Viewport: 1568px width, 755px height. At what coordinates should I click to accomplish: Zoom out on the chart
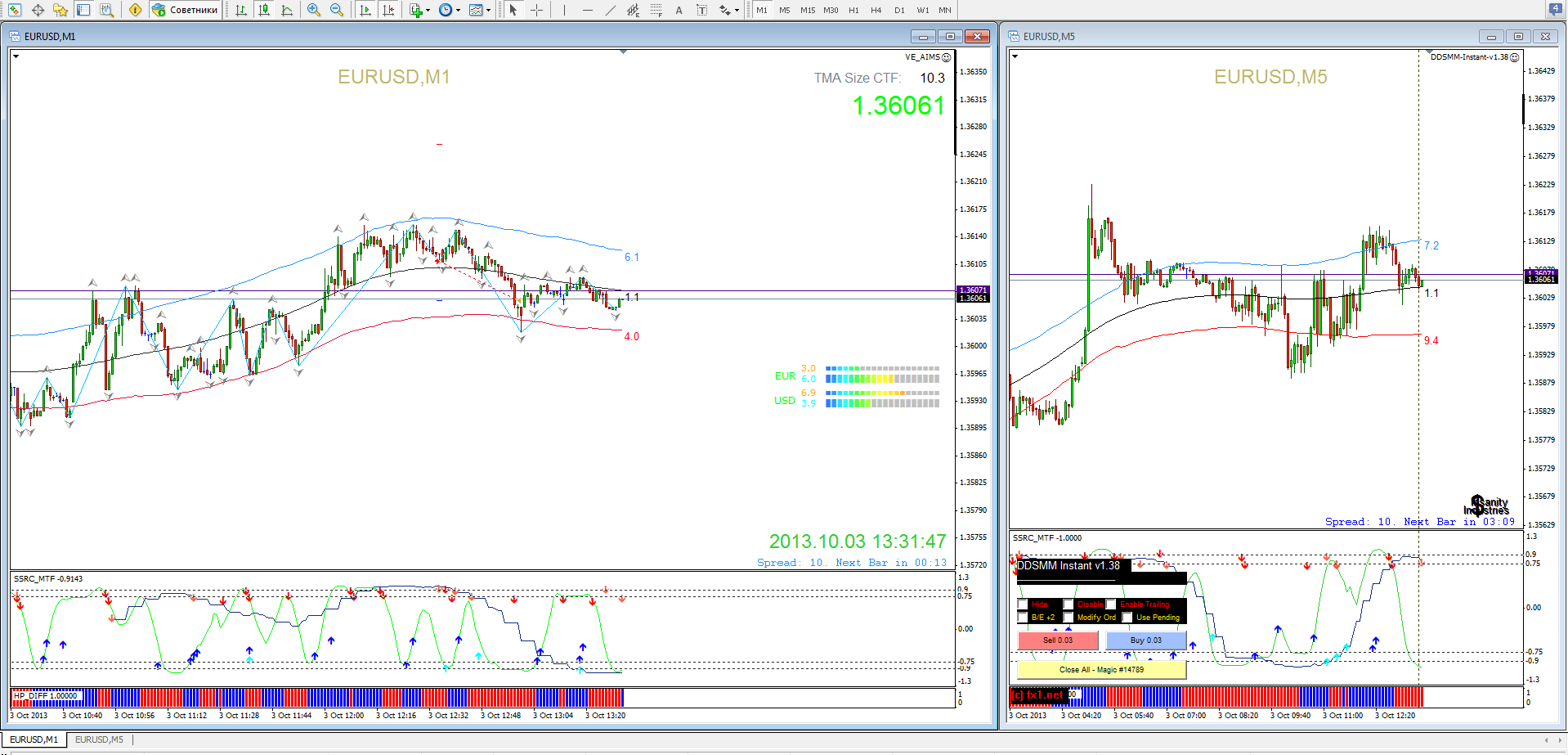point(337,10)
